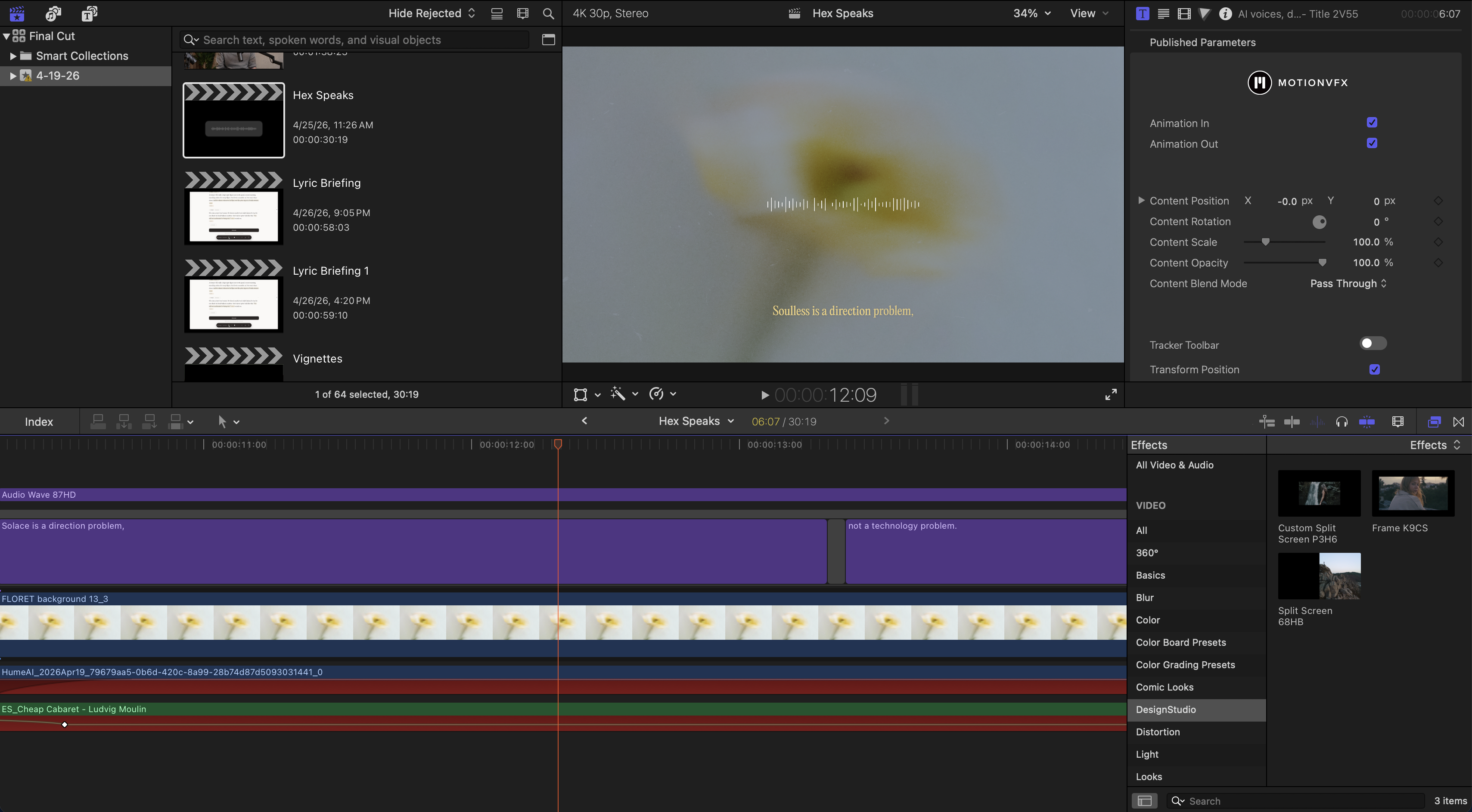
Task: Play the viewer from timecode
Action: pyautogui.click(x=764, y=395)
